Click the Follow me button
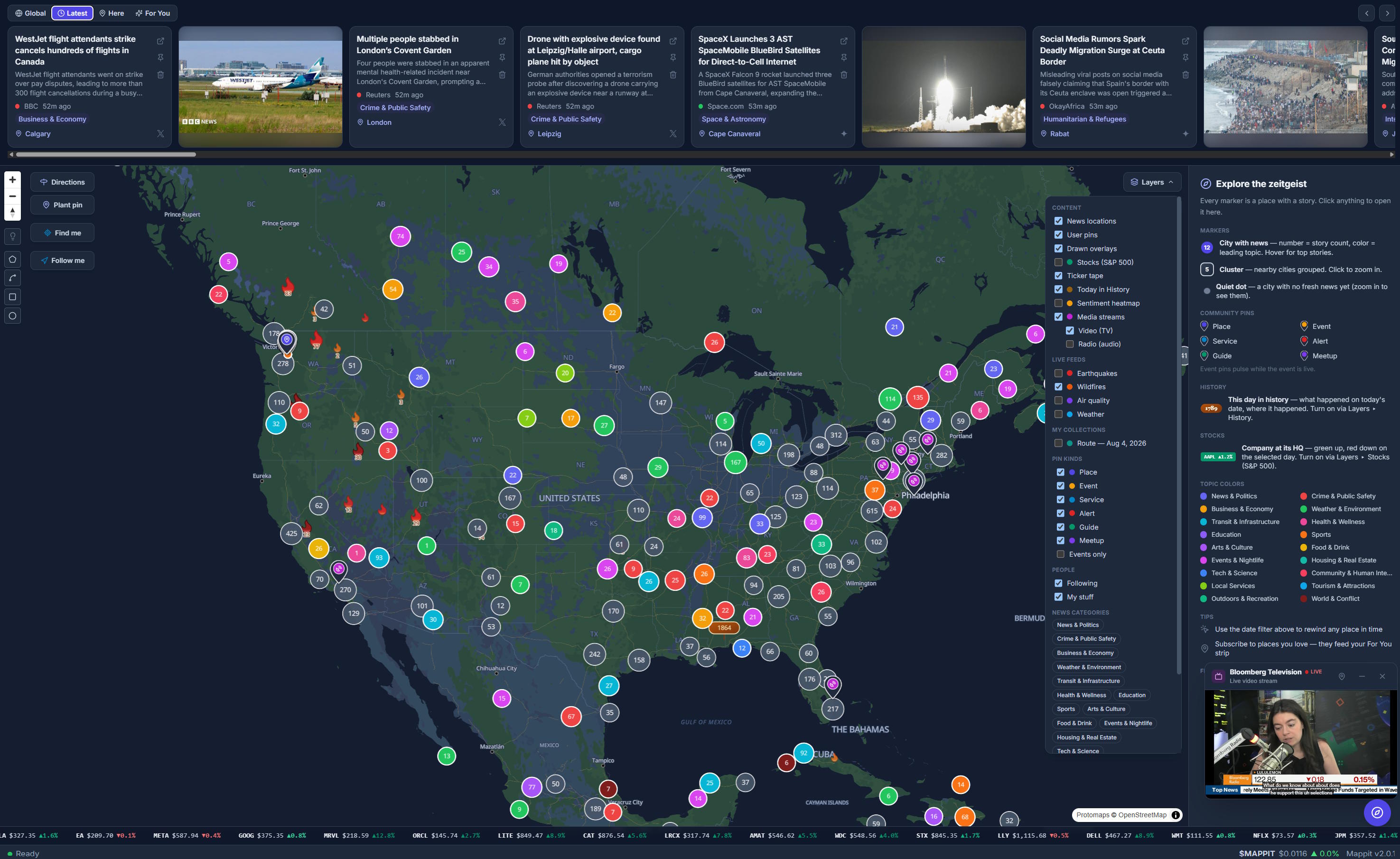Viewport: 1400px width, 859px height. [x=63, y=260]
